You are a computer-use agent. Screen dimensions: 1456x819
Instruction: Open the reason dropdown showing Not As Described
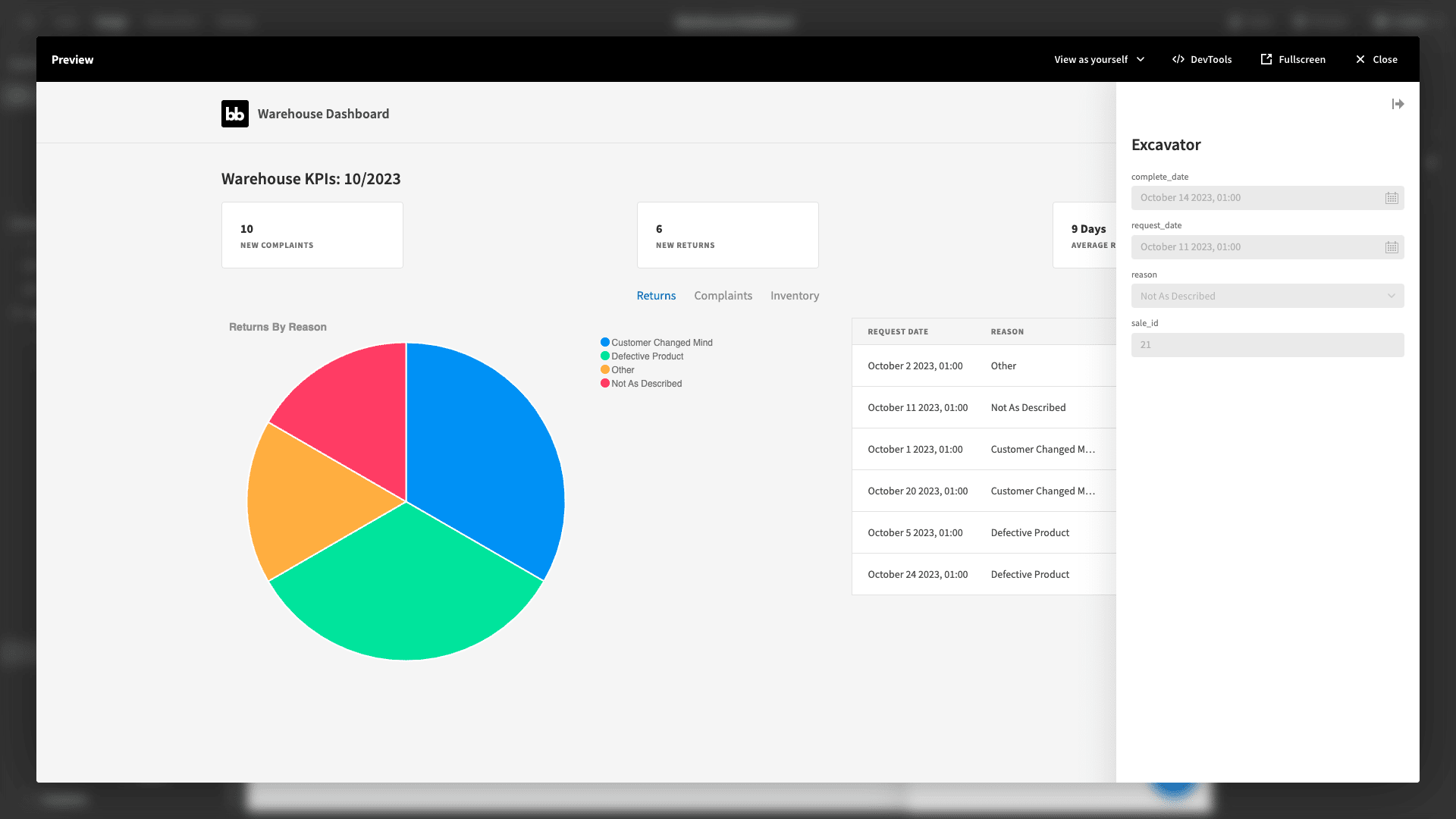point(1267,296)
